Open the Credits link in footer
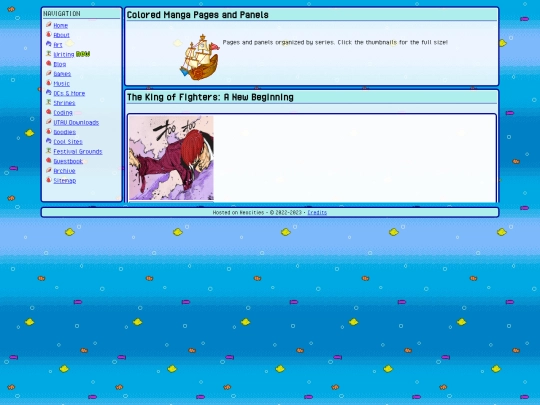 pos(317,212)
